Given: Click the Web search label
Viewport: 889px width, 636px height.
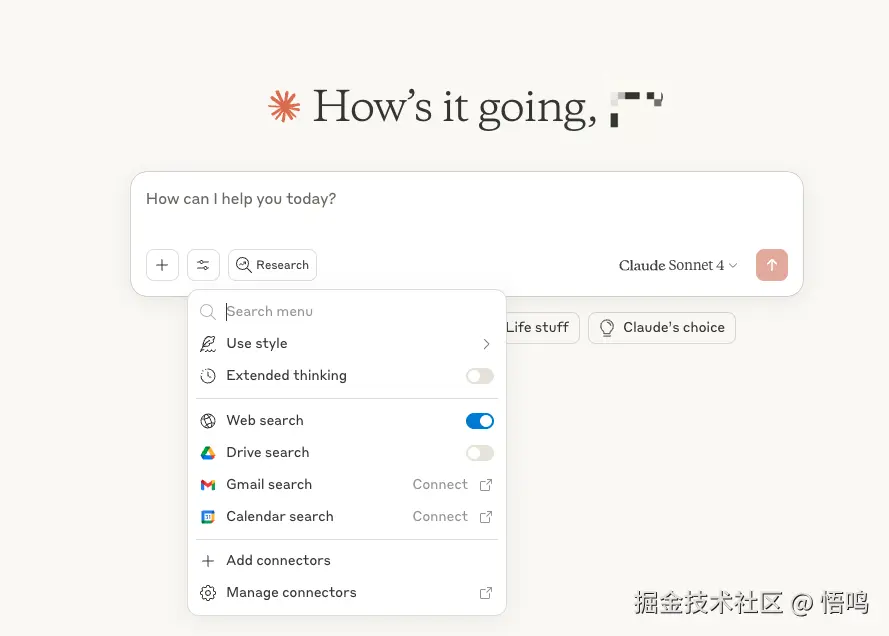Looking at the screenshot, I should [265, 421].
